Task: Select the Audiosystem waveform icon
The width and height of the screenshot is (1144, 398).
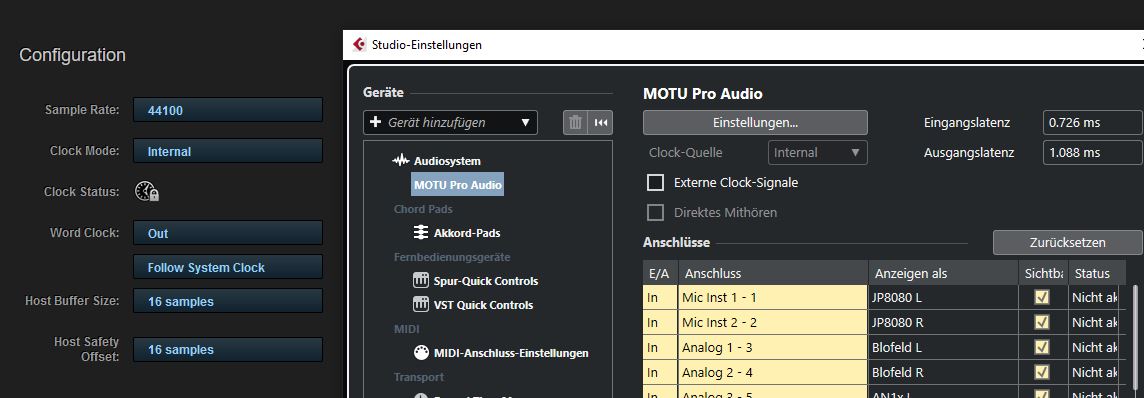Action: (x=401, y=160)
